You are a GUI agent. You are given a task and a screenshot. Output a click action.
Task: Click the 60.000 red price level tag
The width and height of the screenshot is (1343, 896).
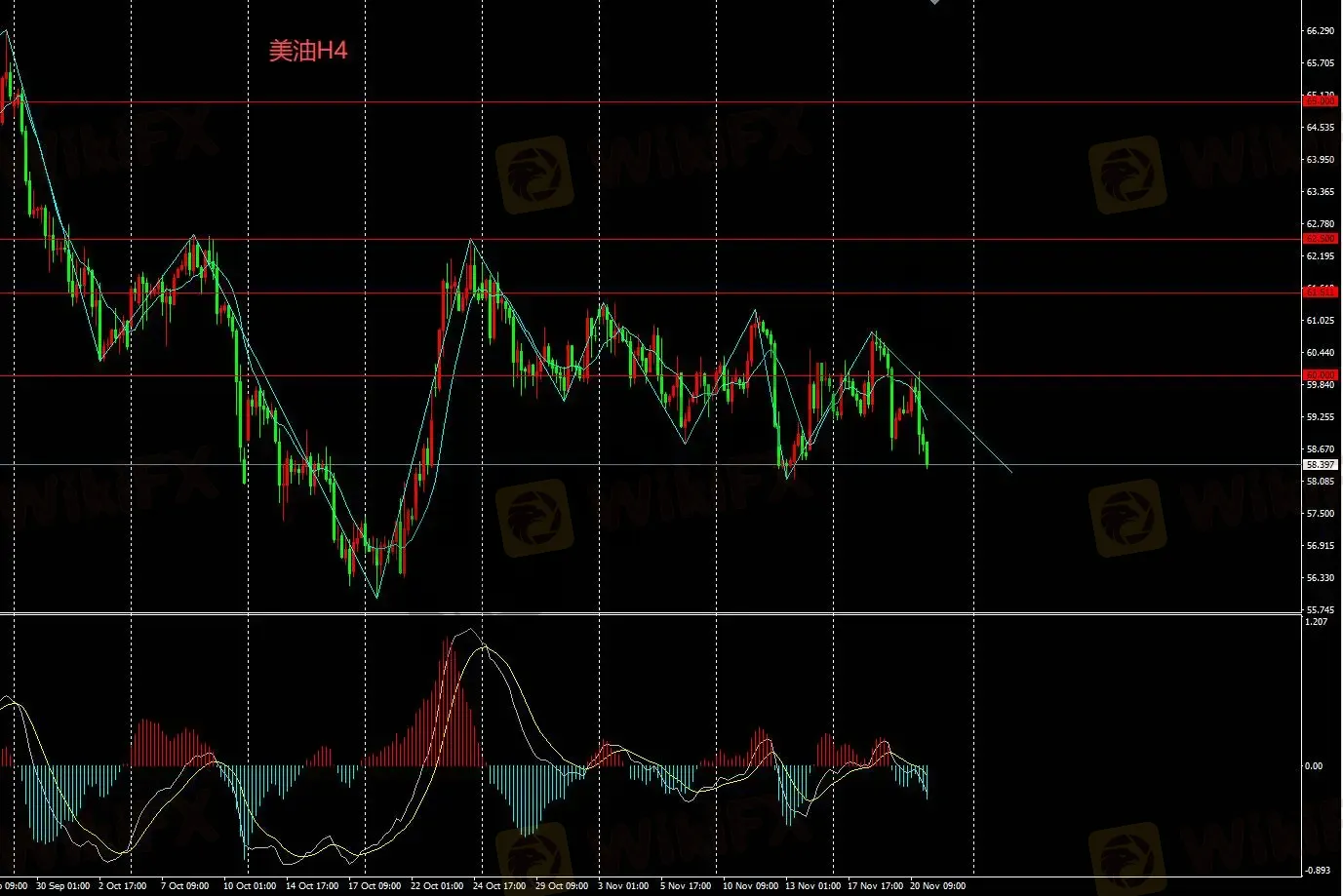coord(1321,375)
